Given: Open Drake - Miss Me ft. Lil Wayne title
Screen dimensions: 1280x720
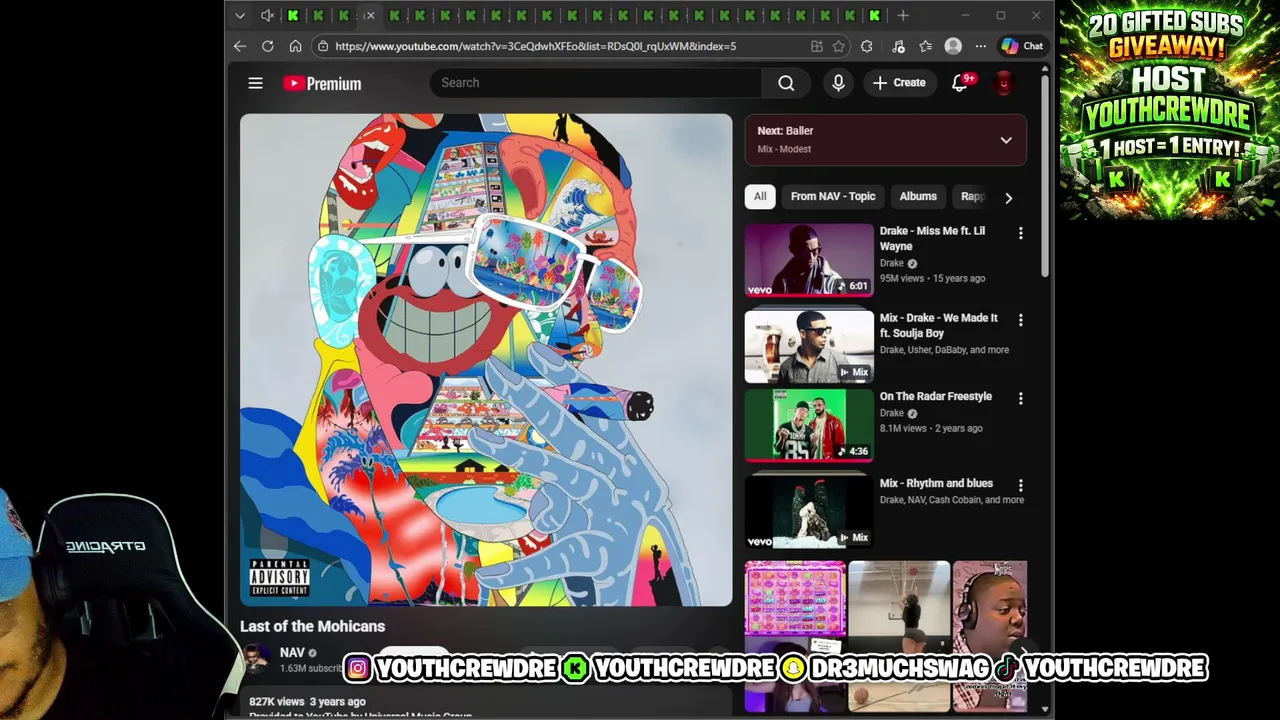Looking at the screenshot, I should tap(932, 239).
